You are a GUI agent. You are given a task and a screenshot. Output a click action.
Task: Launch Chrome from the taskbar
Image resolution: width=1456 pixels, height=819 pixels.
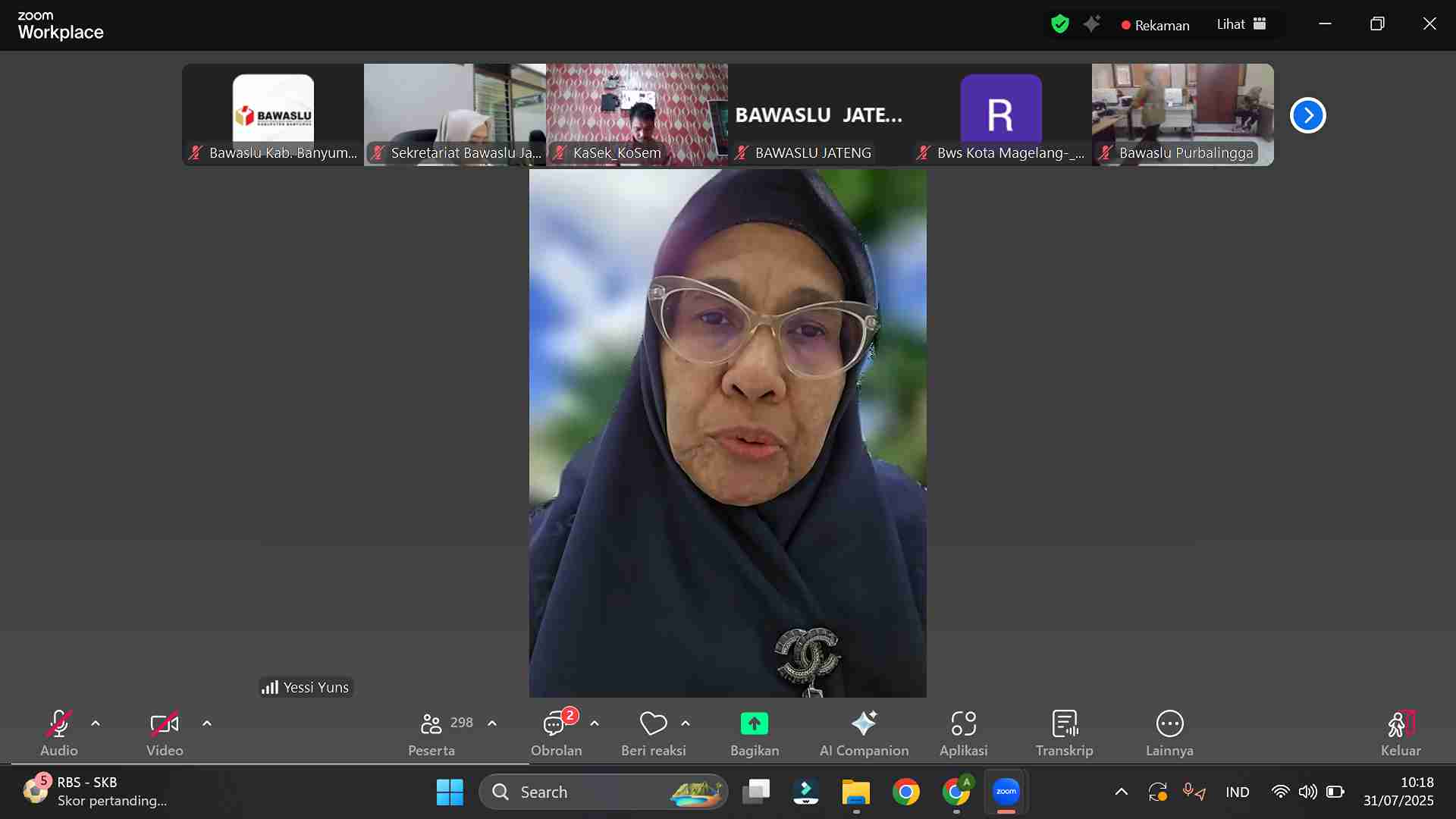[x=907, y=791]
